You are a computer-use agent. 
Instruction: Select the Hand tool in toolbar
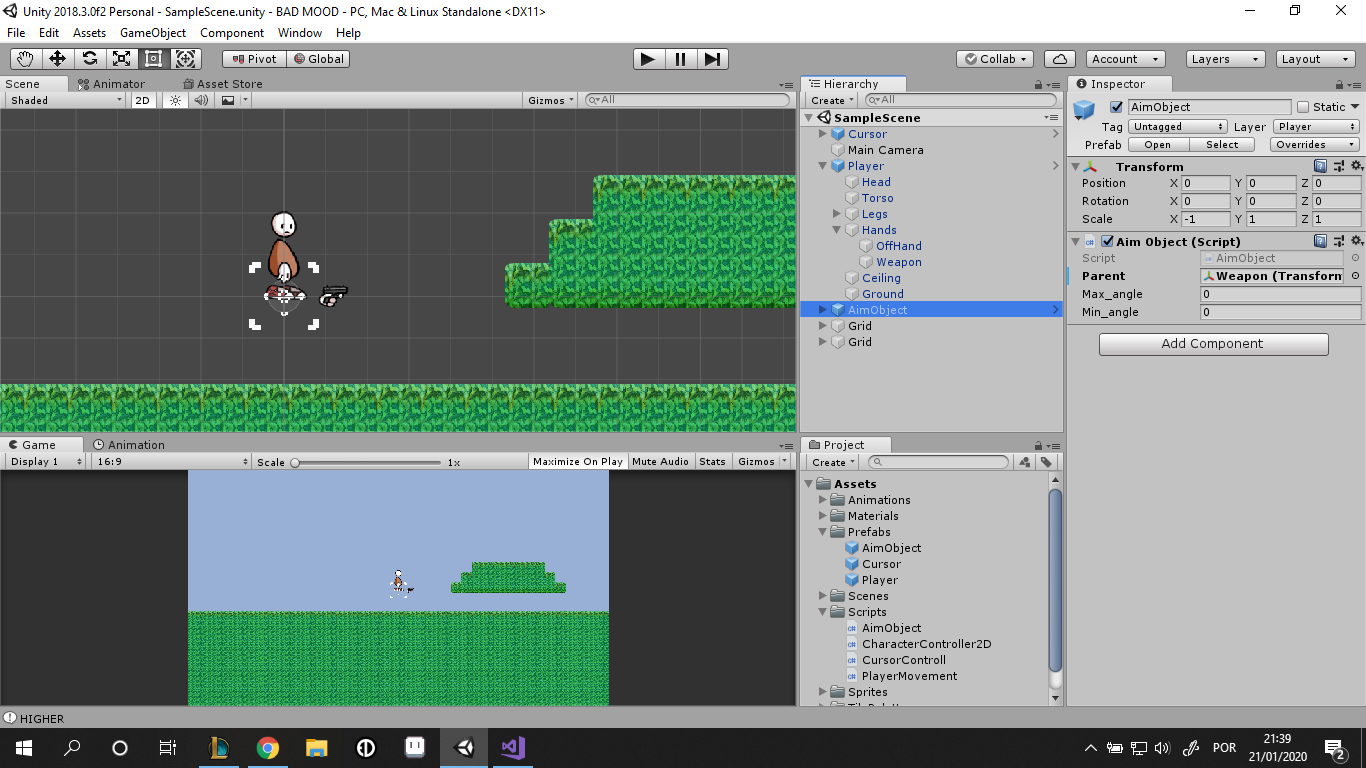(25, 59)
